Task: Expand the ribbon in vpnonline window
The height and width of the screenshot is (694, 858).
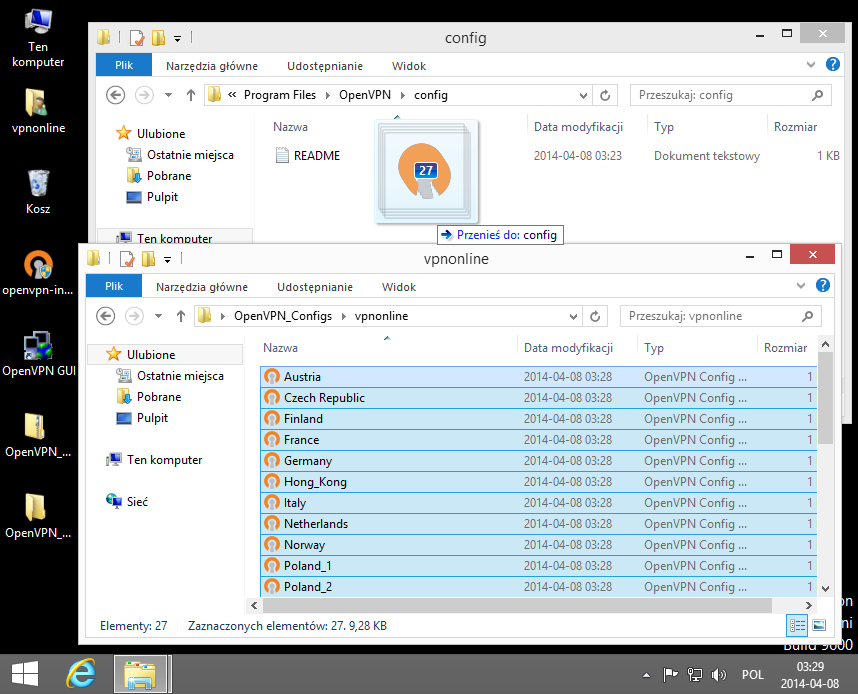Action: [x=801, y=286]
